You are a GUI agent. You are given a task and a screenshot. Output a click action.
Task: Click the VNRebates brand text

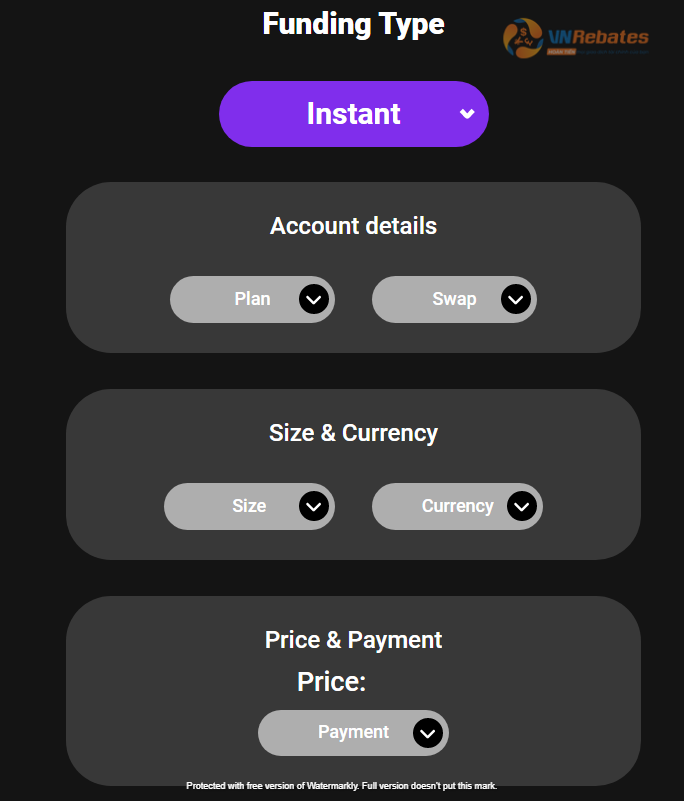[x=598, y=37]
